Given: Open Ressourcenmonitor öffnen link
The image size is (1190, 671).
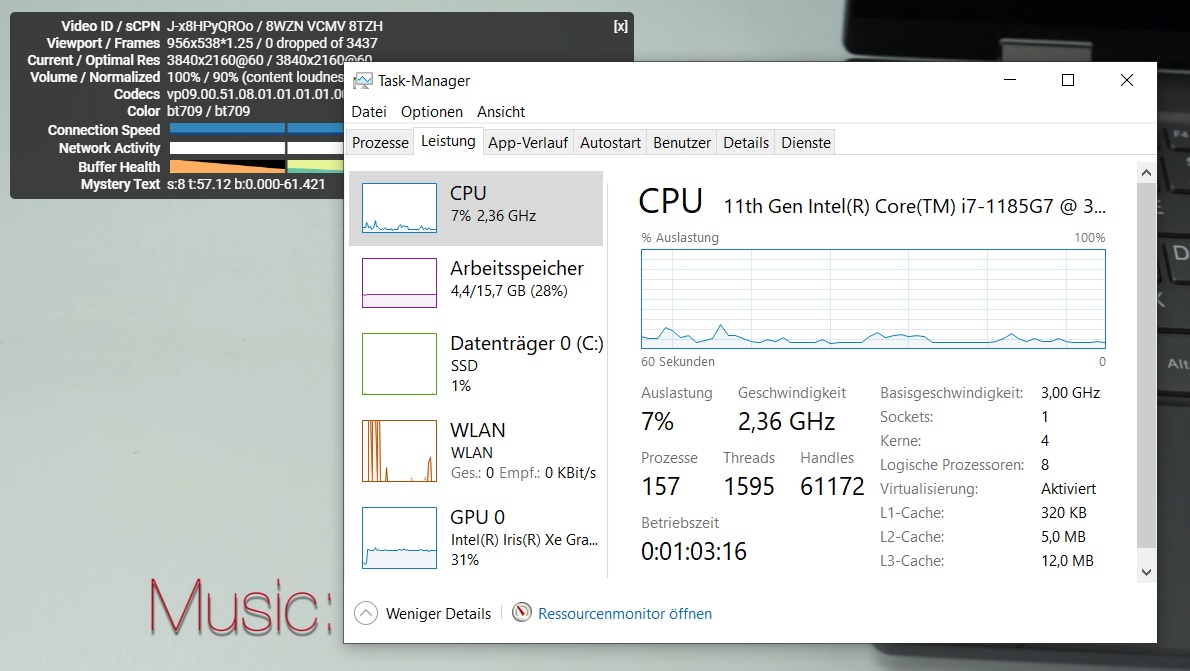Looking at the screenshot, I should (x=625, y=613).
